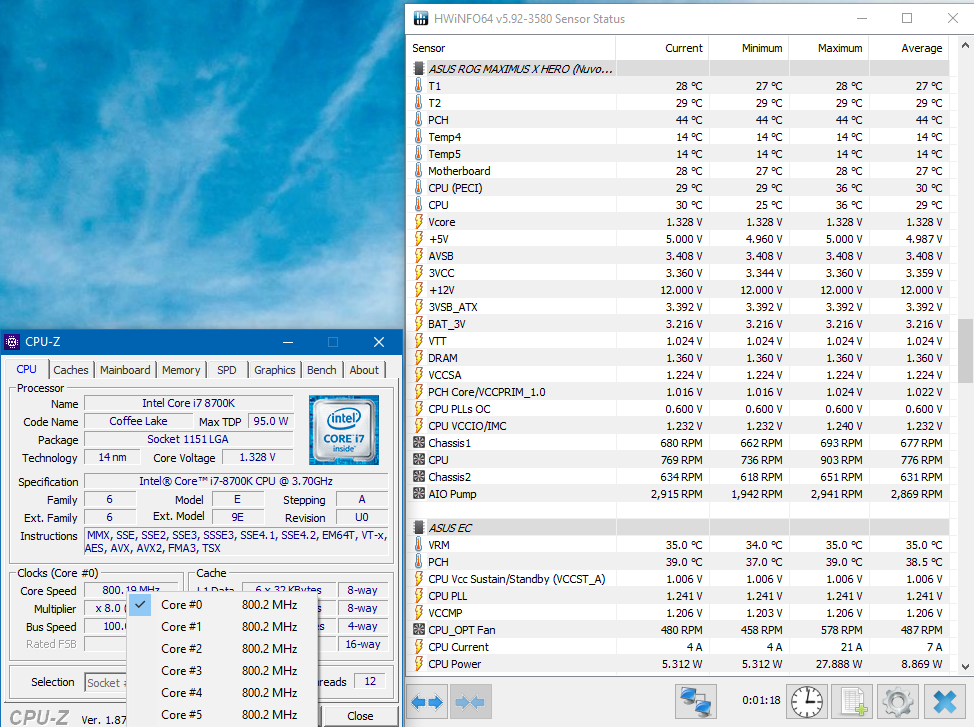Click fan icon of CPU_OPT Fan row
Image resolution: width=974 pixels, height=727 pixels.
click(419, 629)
